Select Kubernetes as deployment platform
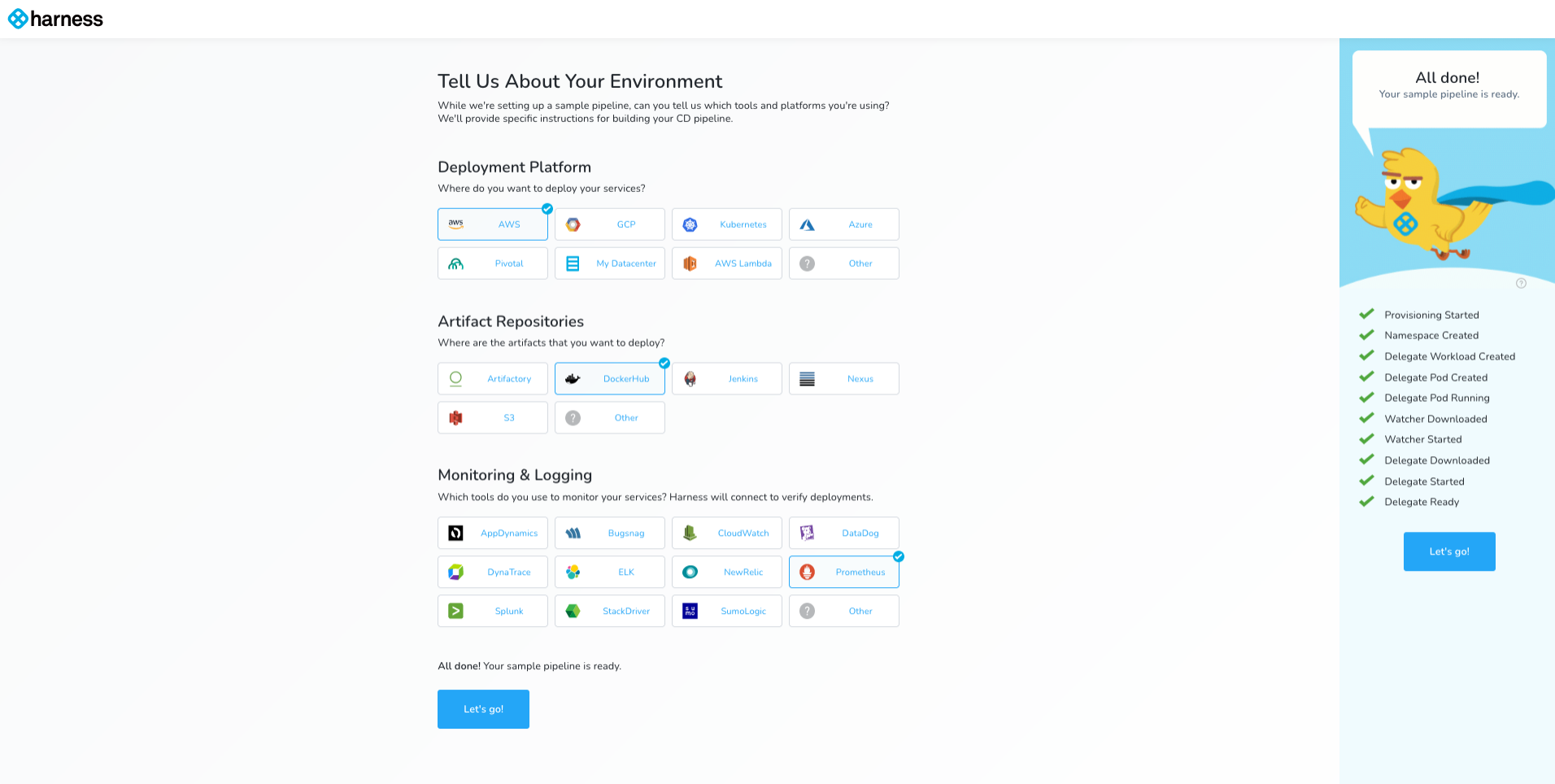 click(x=727, y=224)
